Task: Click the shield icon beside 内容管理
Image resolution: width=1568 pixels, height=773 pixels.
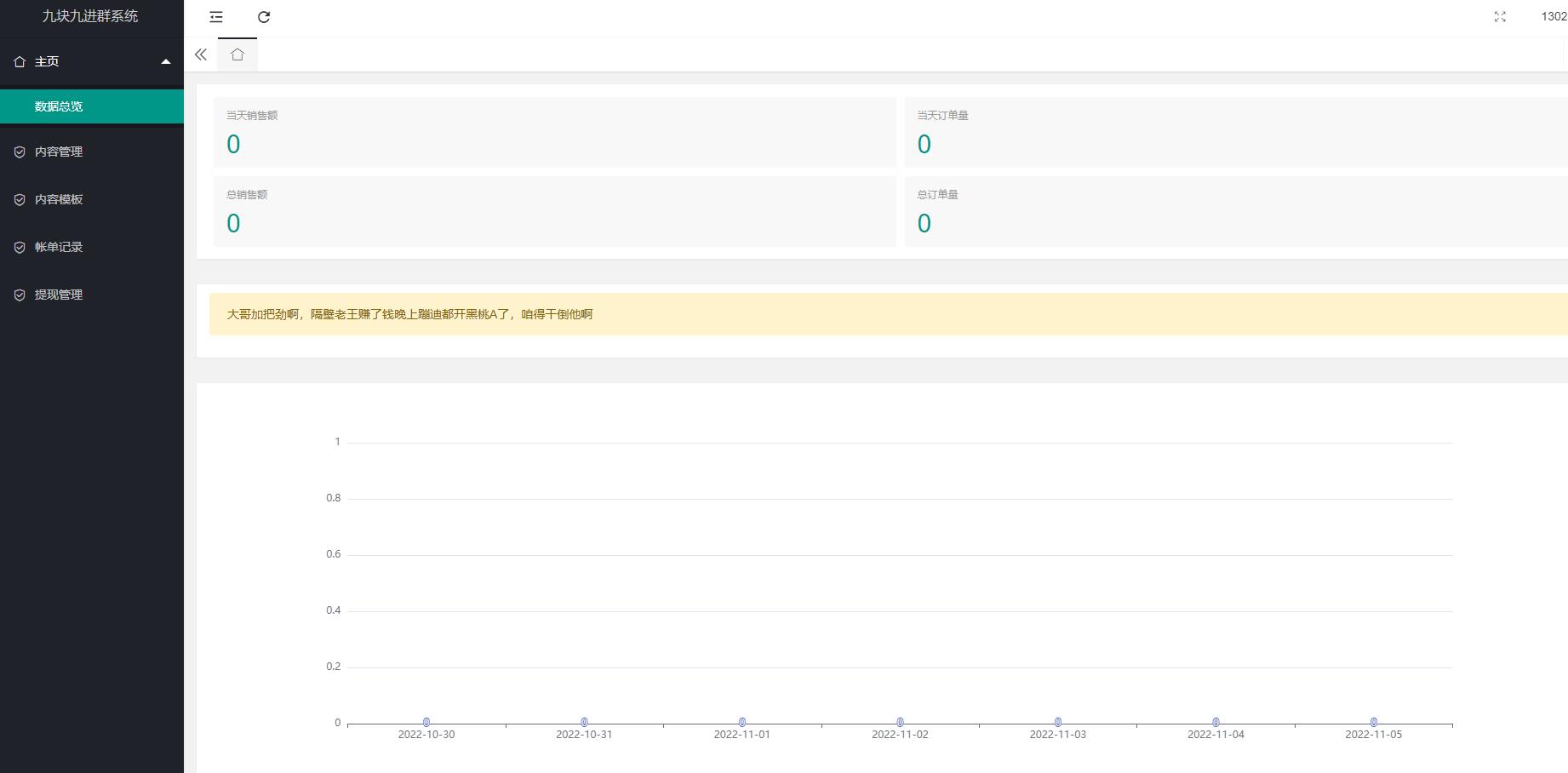Action: (x=20, y=152)
